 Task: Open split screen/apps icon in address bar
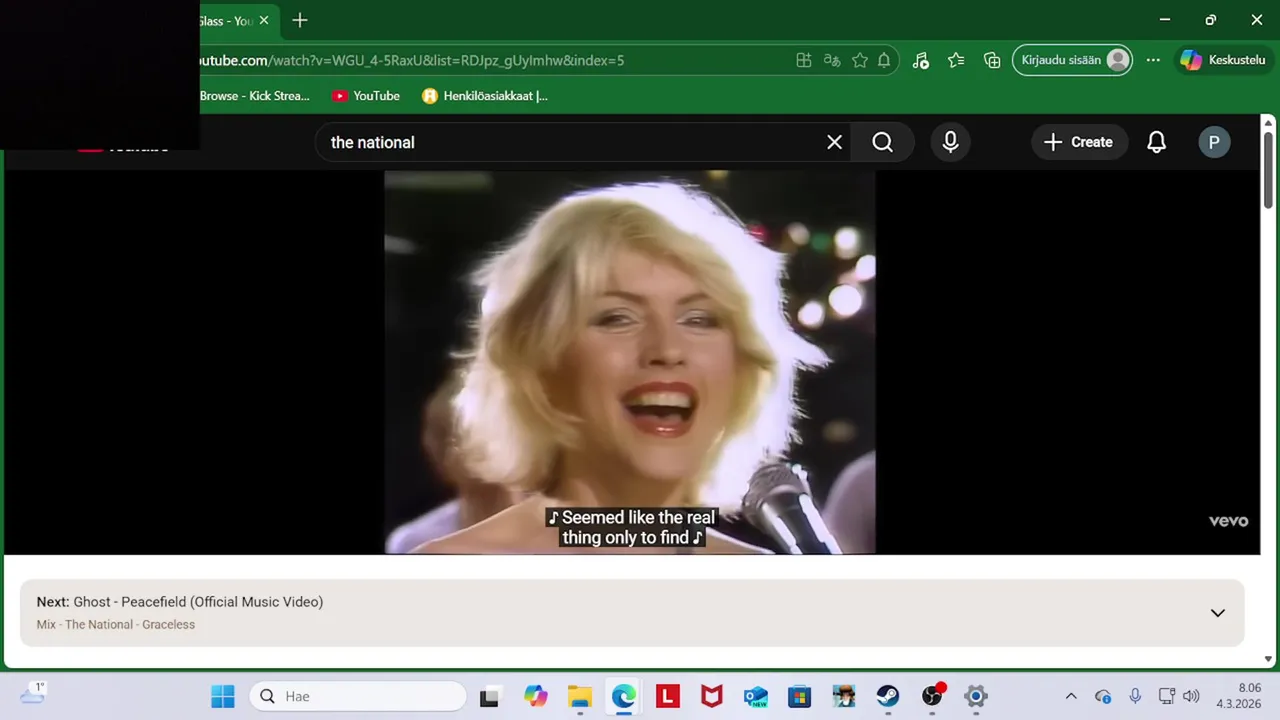tap(803, 60)
